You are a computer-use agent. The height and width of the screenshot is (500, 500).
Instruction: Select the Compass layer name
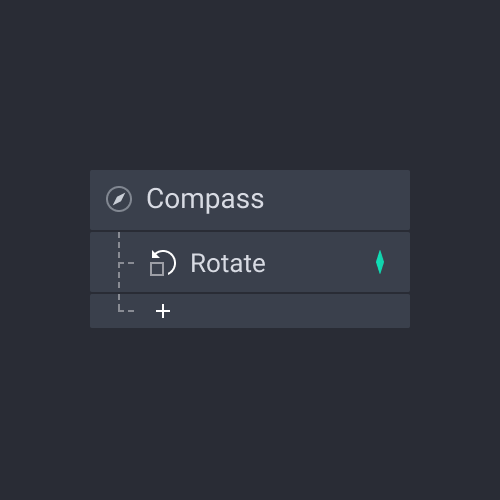(205, 199)
